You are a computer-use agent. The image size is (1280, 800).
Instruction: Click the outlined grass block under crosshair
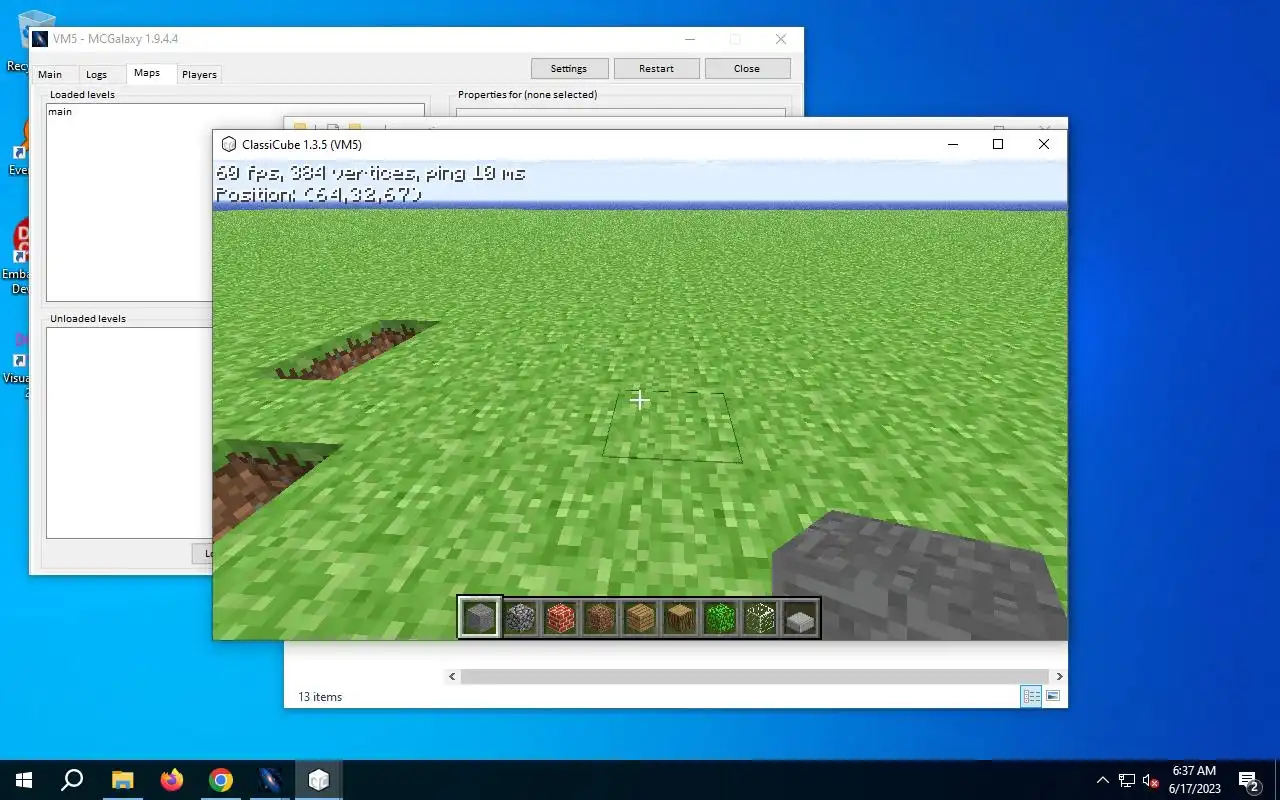click(x=672, y=427)
